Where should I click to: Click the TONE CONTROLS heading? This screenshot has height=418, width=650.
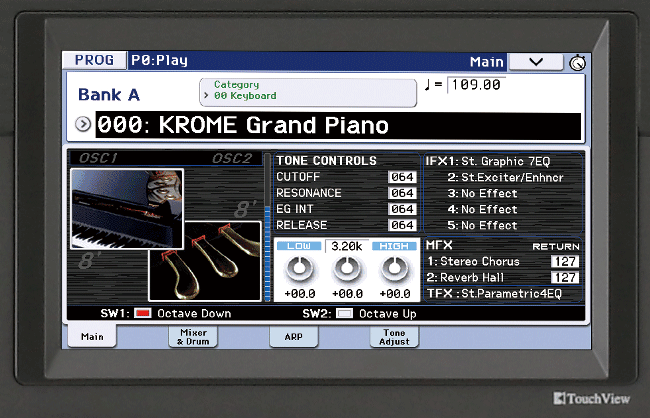[x=326, y=161]
